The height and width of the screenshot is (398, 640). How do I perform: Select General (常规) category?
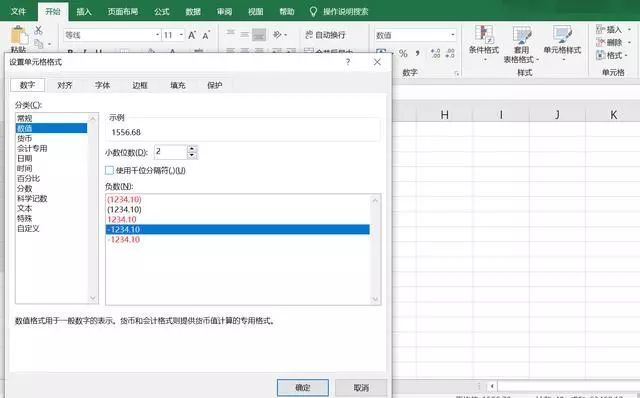(x=51, y=118)
